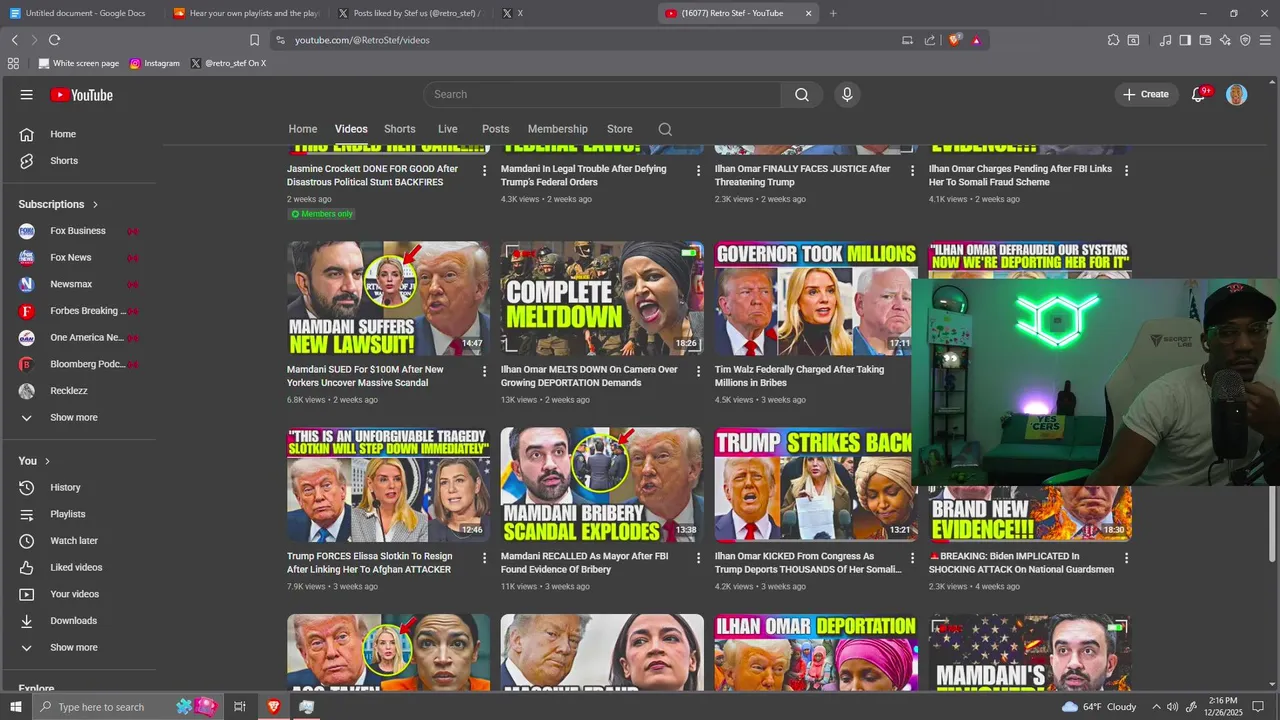
Task: Open options menu for Mamdani In Legal Trouble video
Action: coord(699,171)
